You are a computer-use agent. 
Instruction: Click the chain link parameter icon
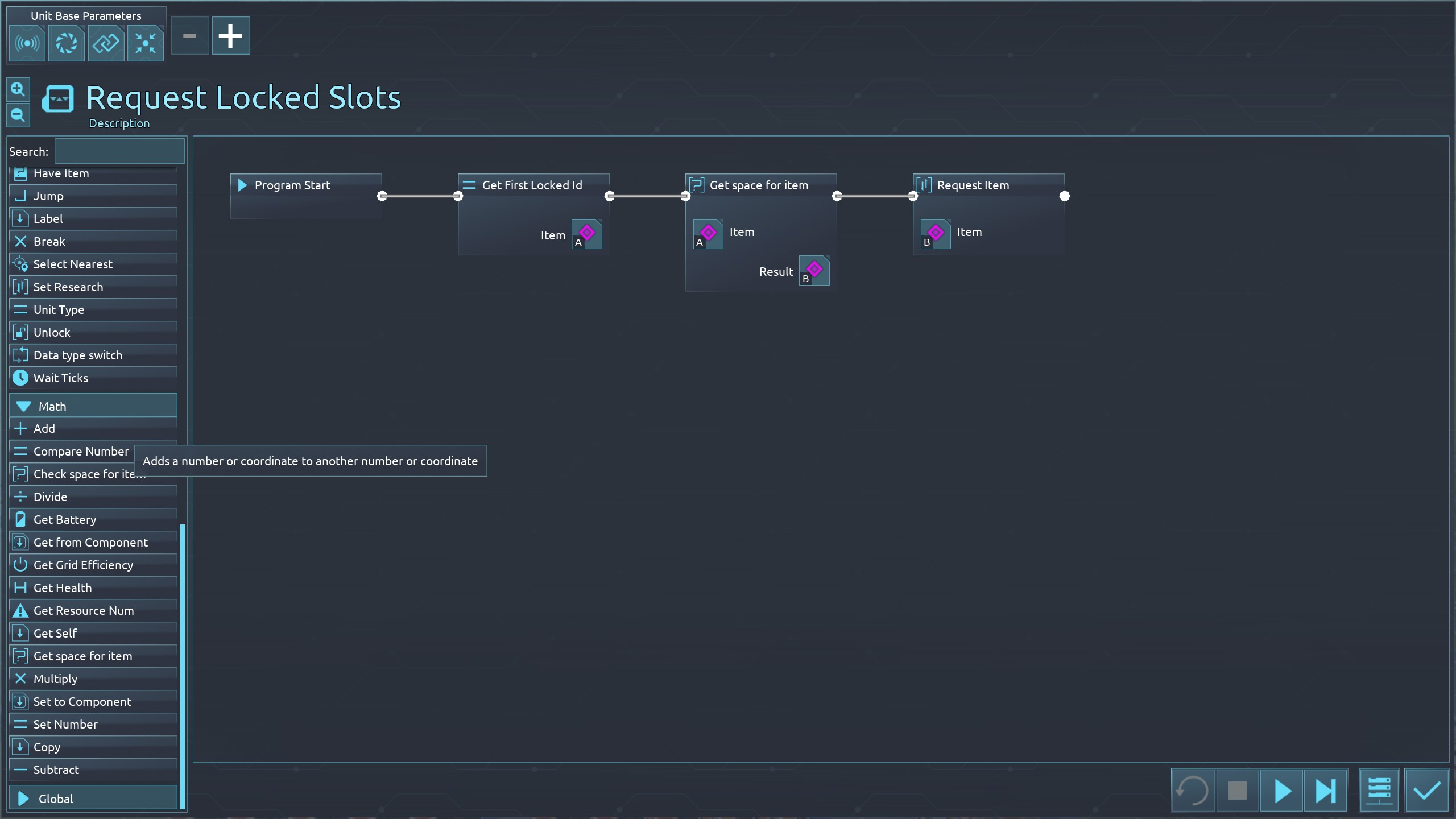[x=106, y=43]
